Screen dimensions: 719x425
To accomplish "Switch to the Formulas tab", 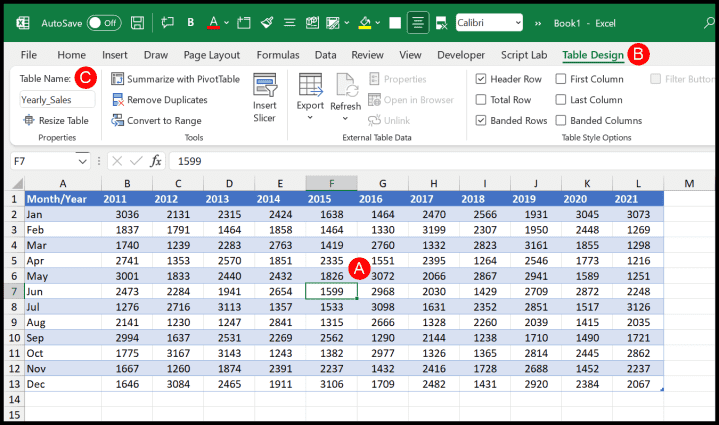I will [277, 55].
